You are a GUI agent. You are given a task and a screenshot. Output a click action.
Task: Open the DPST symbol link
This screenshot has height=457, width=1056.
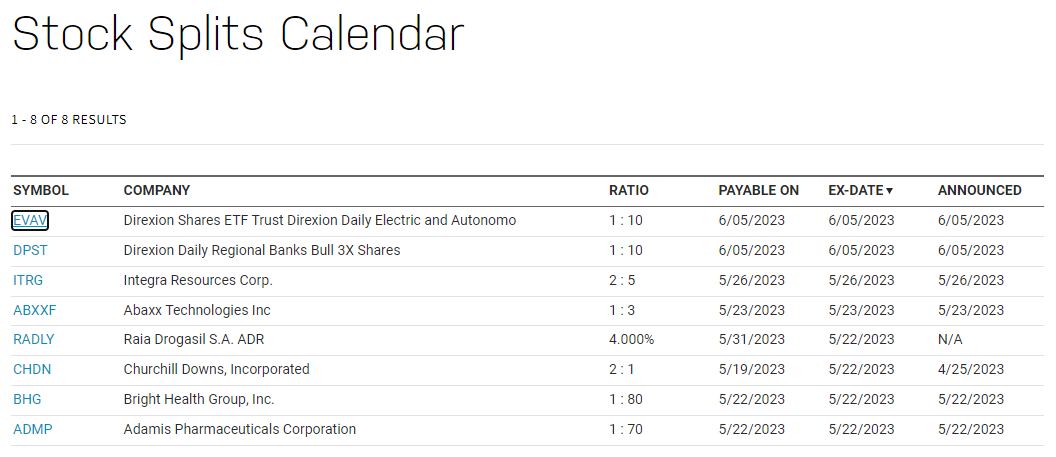coord(31,250)
